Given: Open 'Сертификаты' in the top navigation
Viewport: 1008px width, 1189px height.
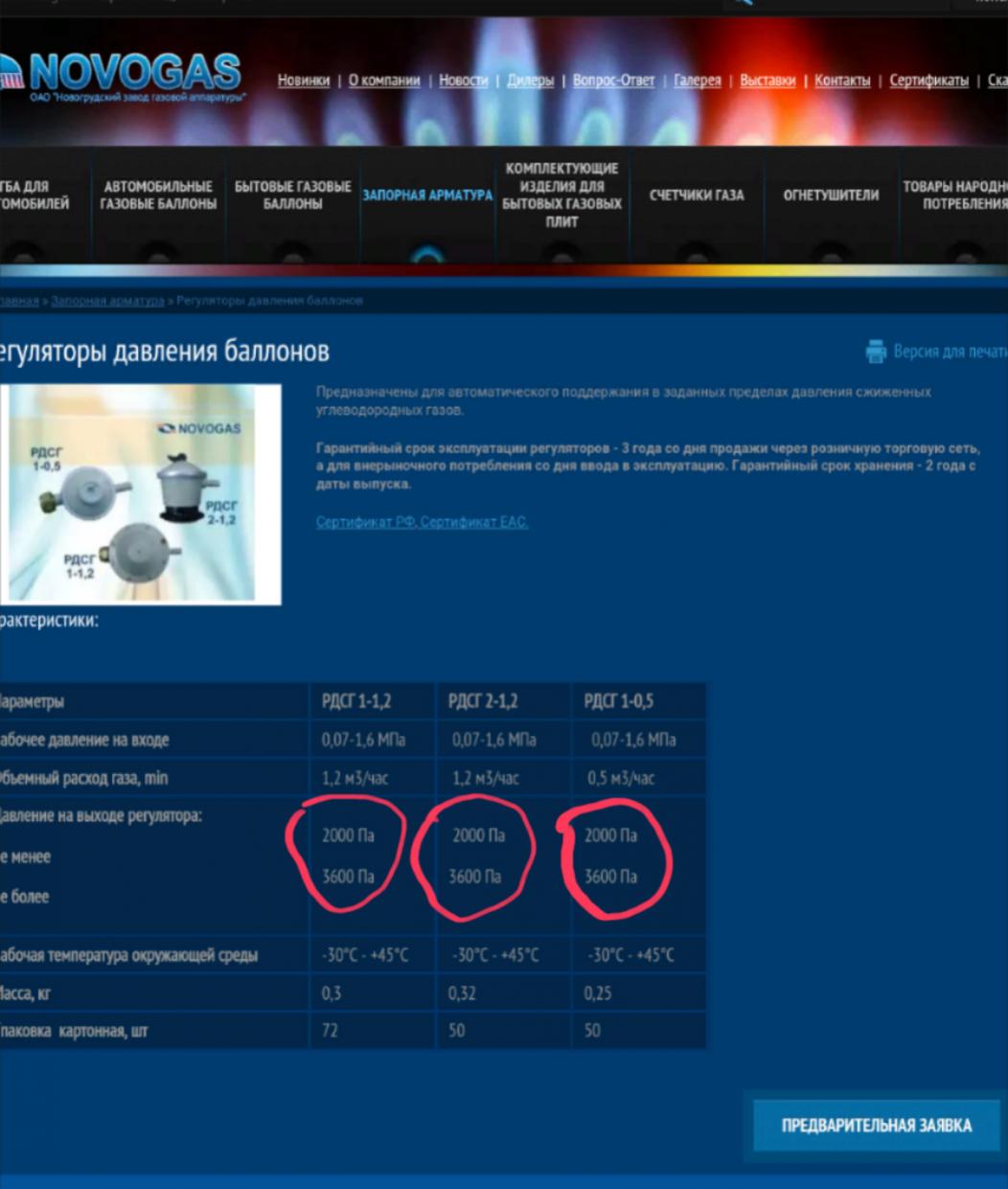Looking at the screenshot, I should (928, 80).
